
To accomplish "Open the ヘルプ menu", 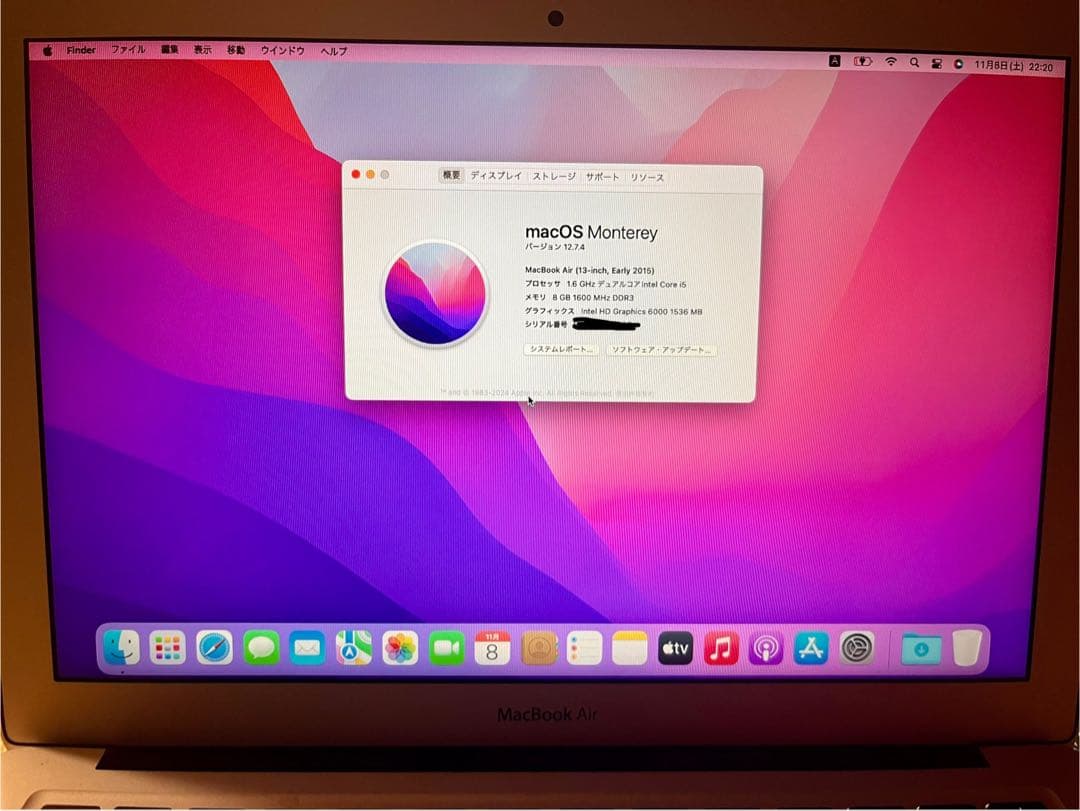I will tap(334, 49).
